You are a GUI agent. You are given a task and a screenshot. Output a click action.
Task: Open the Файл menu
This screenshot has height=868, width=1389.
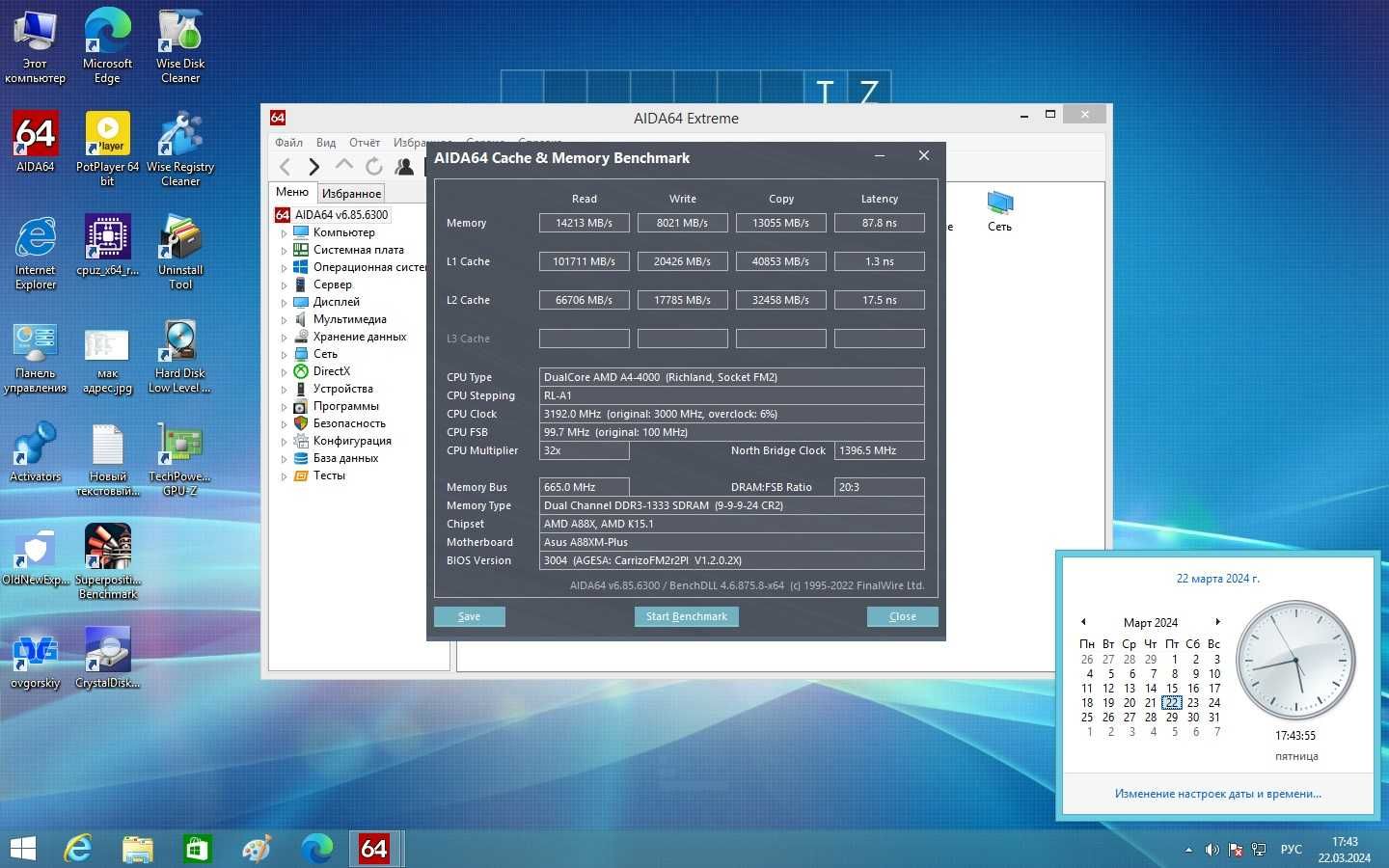[x=288, y=143]
